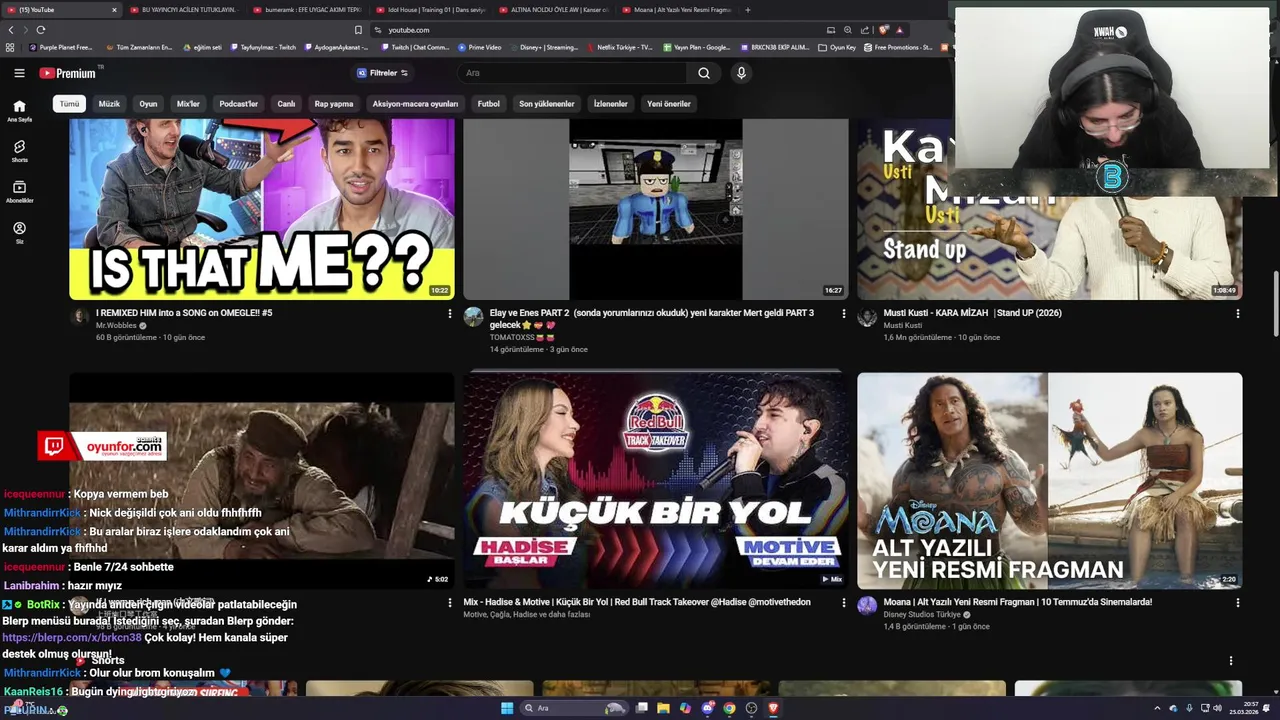Open Discord from the taskbar
The width and height of the screenshot is (1280, 720).
707,709
